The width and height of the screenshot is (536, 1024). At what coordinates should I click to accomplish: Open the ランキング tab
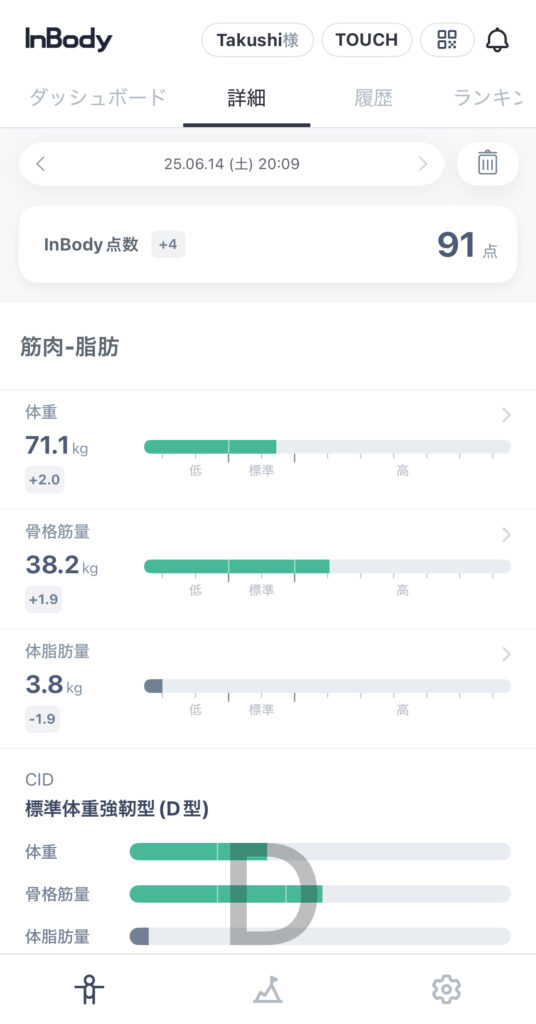[488, 98]
